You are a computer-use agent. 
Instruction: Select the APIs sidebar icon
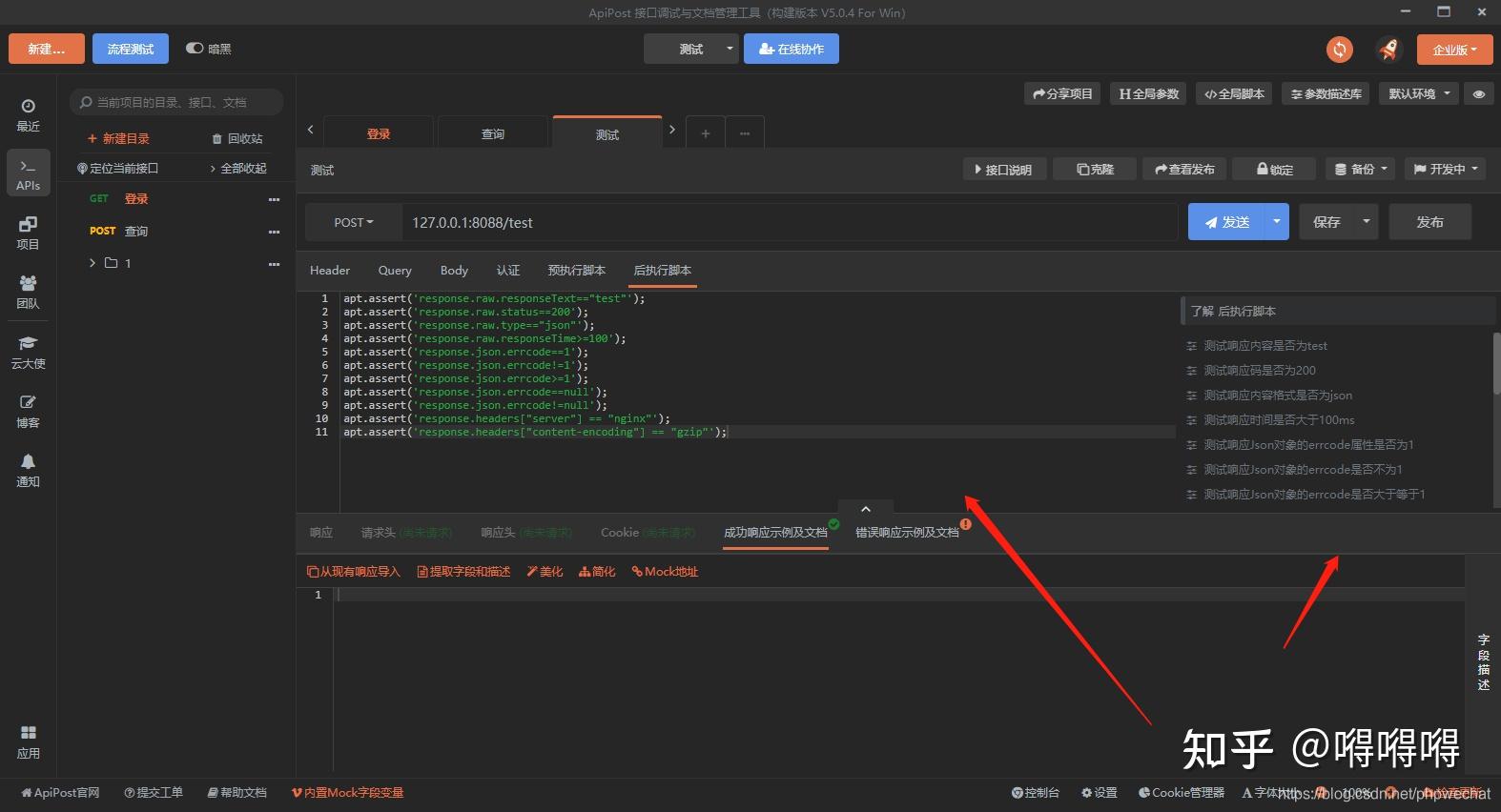click(28, 173)
